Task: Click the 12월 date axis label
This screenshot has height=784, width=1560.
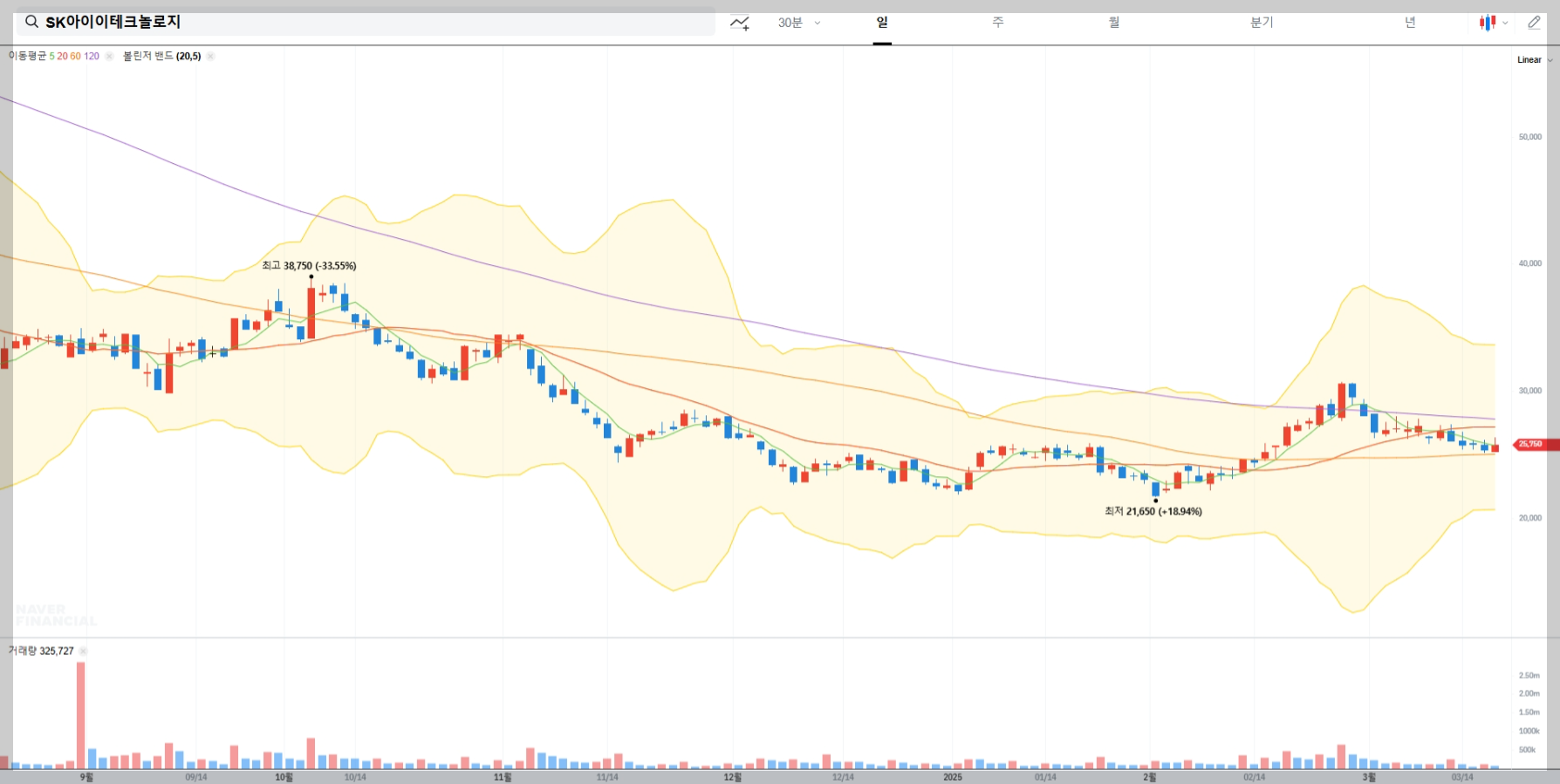Action: click(733, 777)
